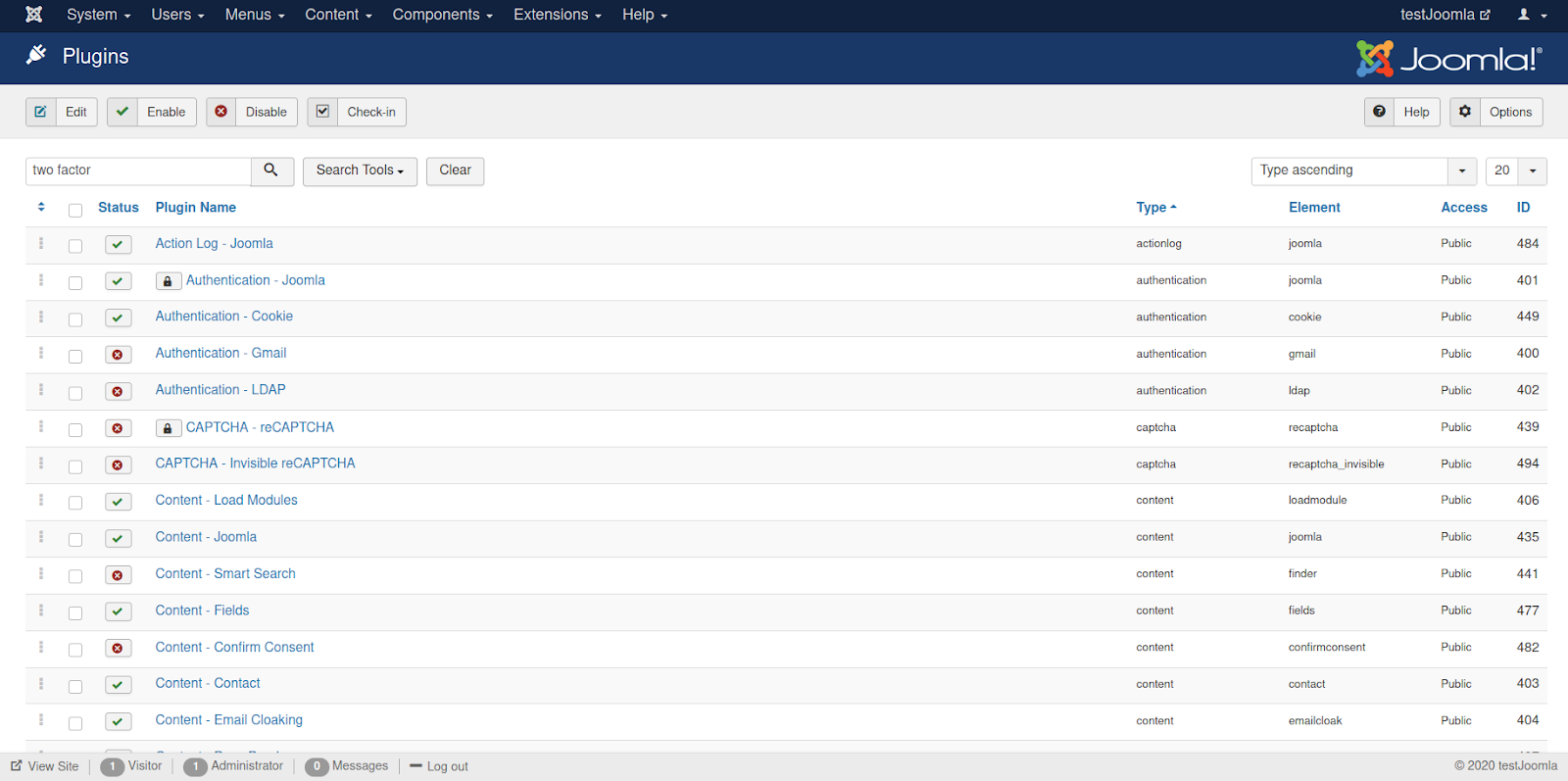Viewport: 1568px width, 781px height.
Task: Click the Help toolbar button
Action: coord(1402,112)
